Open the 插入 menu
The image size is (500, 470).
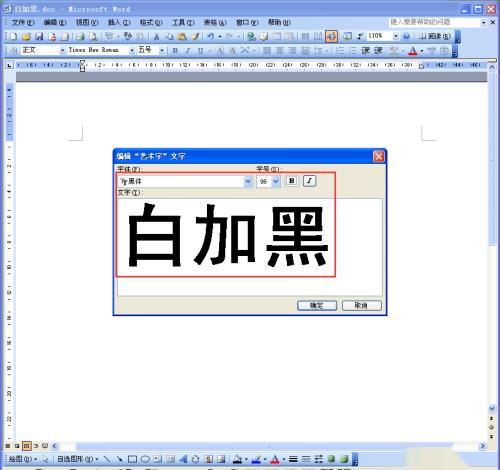tap(119, 22)
